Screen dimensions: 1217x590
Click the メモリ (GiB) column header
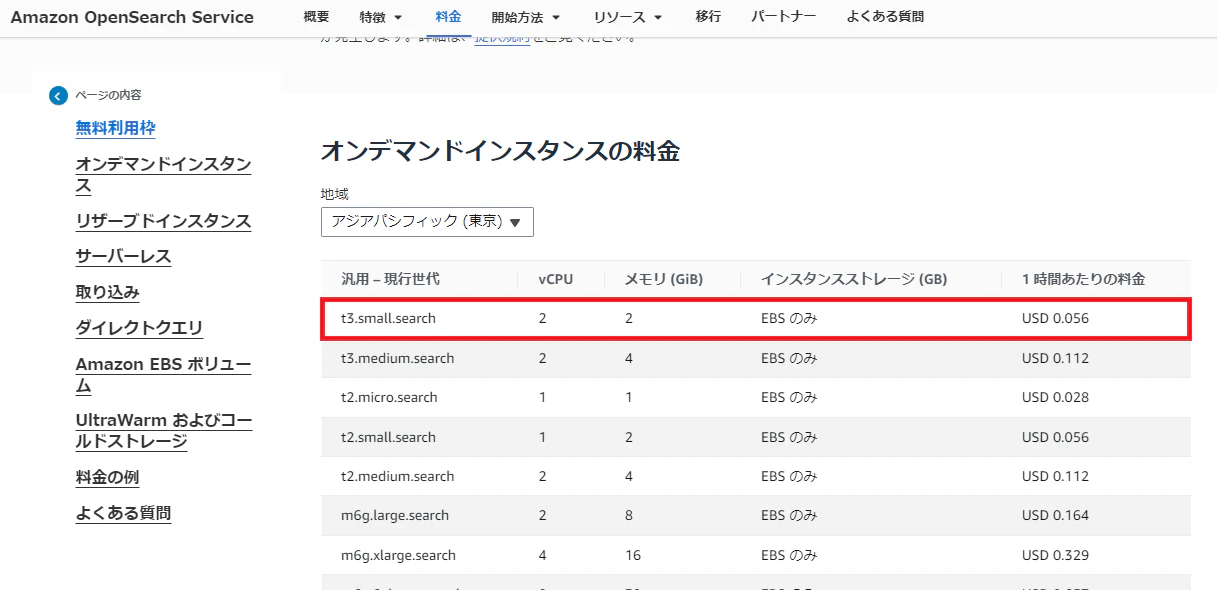pos(664,279)
